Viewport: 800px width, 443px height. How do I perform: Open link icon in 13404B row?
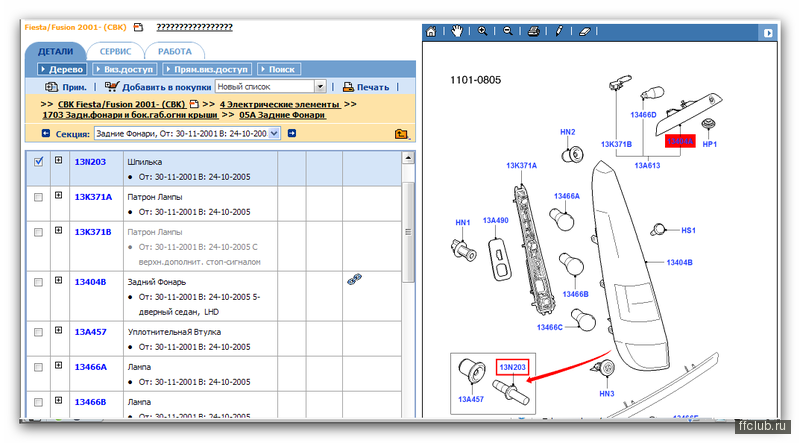[354, 279]
